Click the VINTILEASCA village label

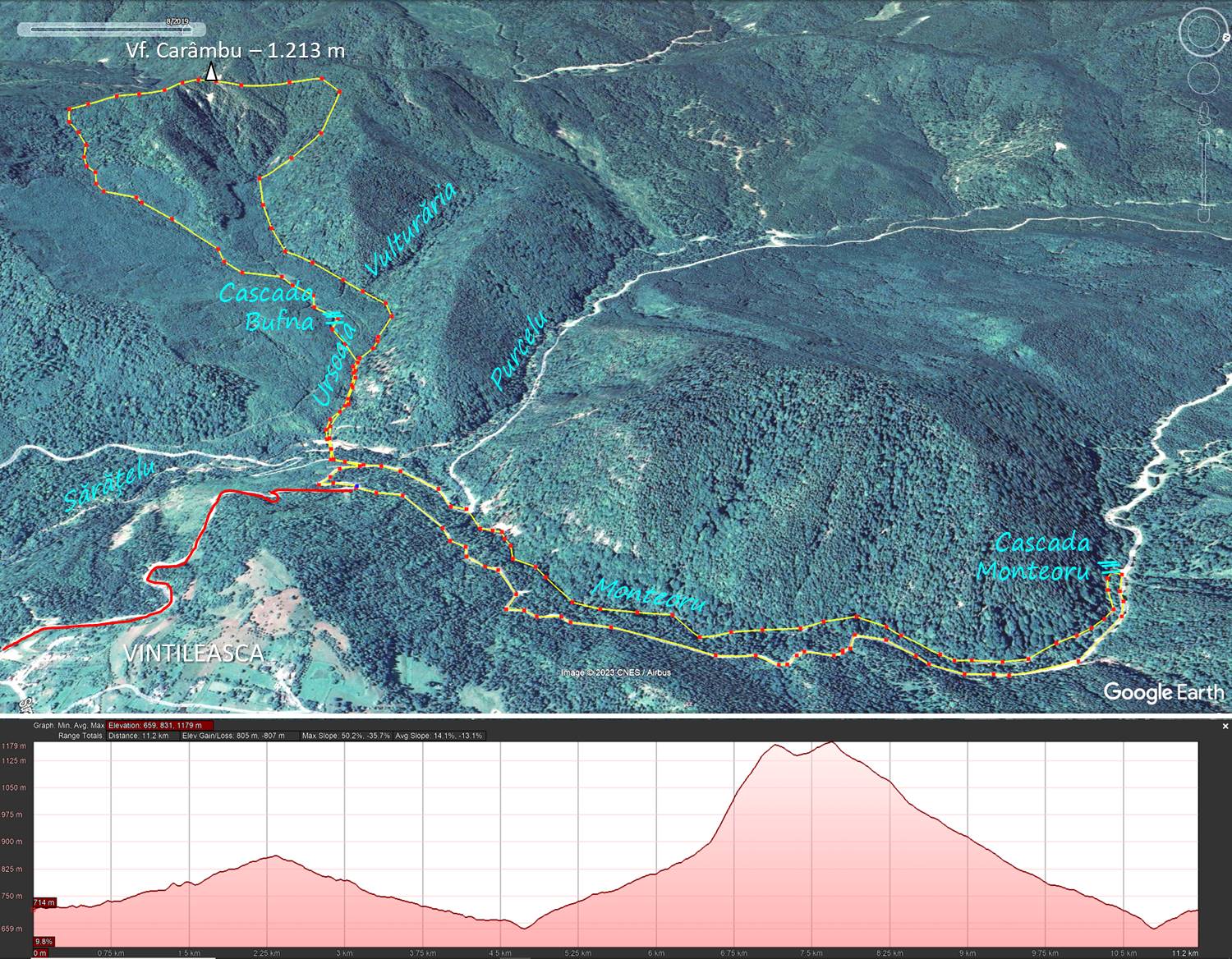[194, 654]
